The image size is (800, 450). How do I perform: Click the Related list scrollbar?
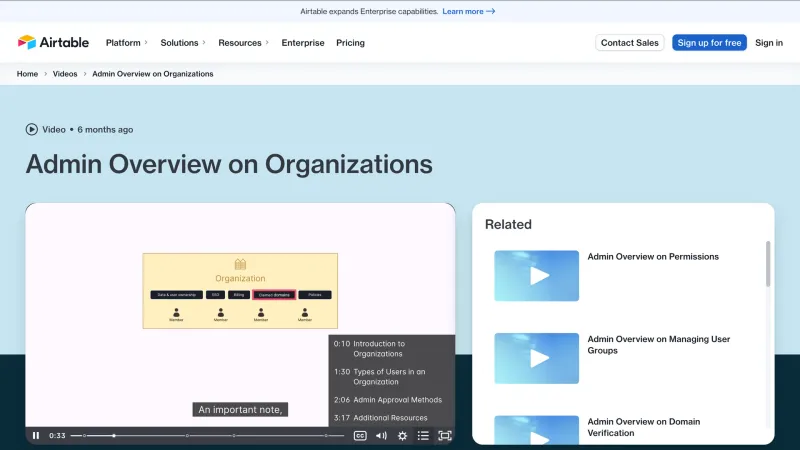[768, 264]
